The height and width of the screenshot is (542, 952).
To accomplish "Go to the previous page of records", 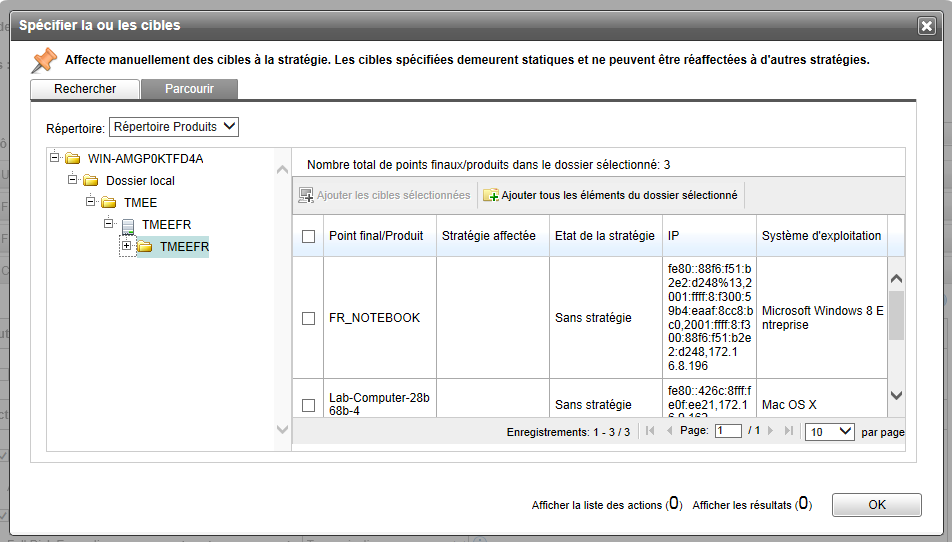I will coord(669,431).
